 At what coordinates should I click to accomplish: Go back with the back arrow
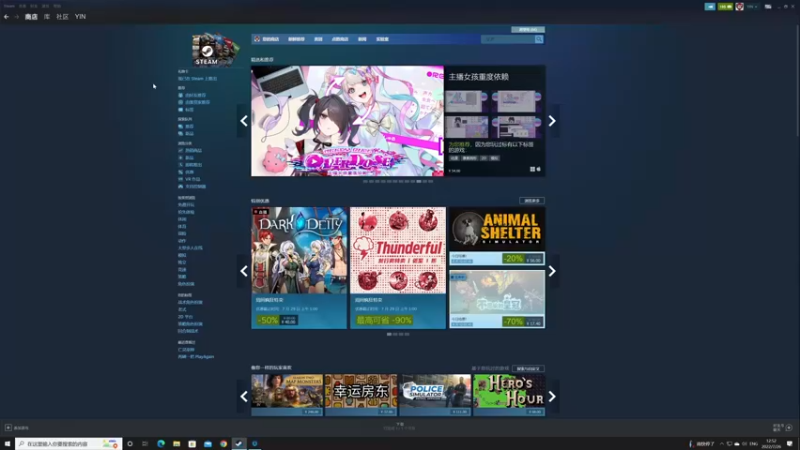pyautogui.click(x=6, y=17)
